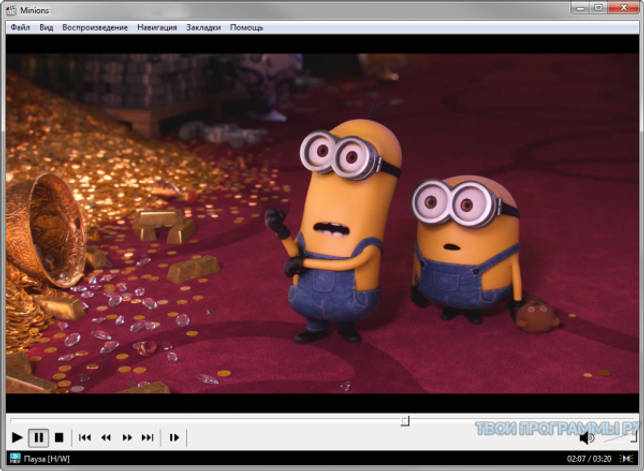Open the Помощь menu
The image size is (644, 471).
click(x=246, y=28)
